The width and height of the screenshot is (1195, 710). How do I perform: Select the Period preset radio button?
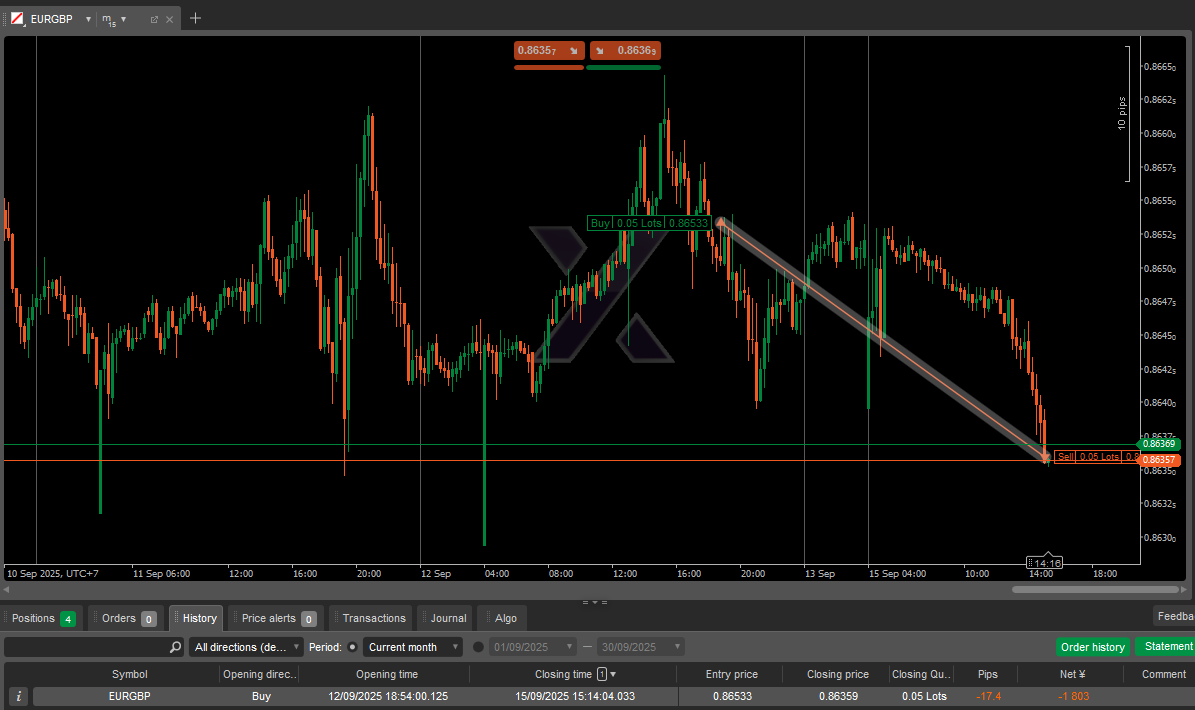[x=352, y=647]
